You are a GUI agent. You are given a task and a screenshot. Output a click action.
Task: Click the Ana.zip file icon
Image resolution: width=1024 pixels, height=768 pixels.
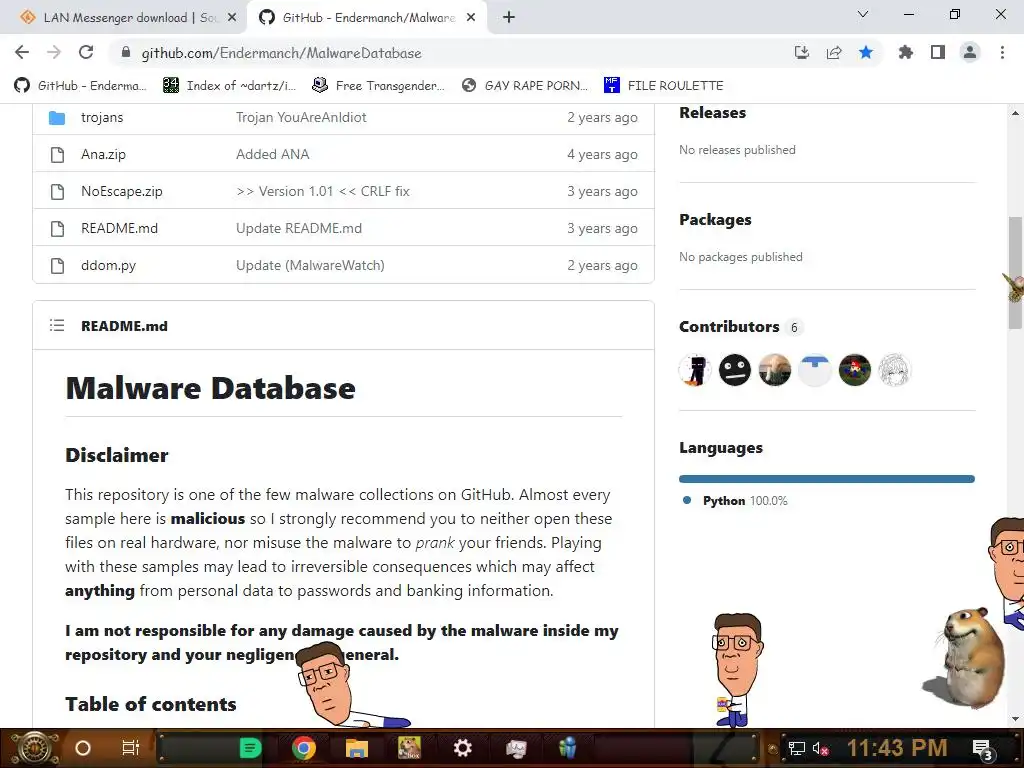[57, 155]
